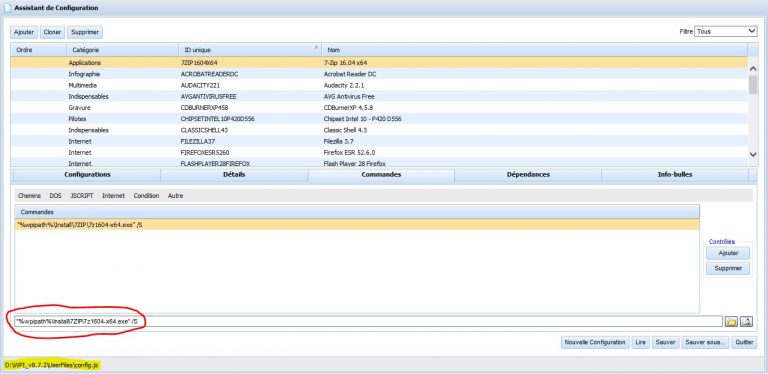Click the Pilotes category cell
This screenshot has width=768, height=374.
click(77, 119)
